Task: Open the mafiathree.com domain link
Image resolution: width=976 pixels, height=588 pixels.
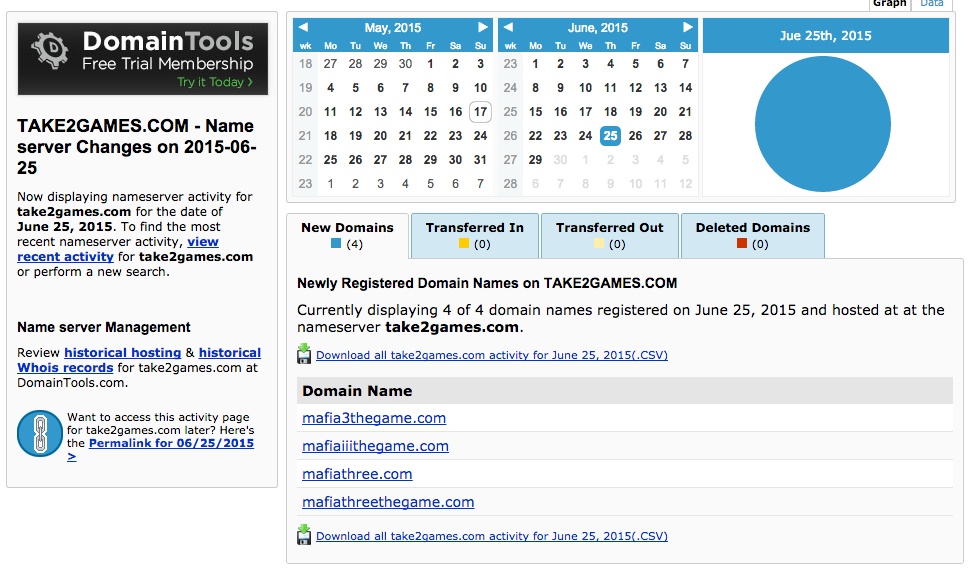Action: click(357, 474)
